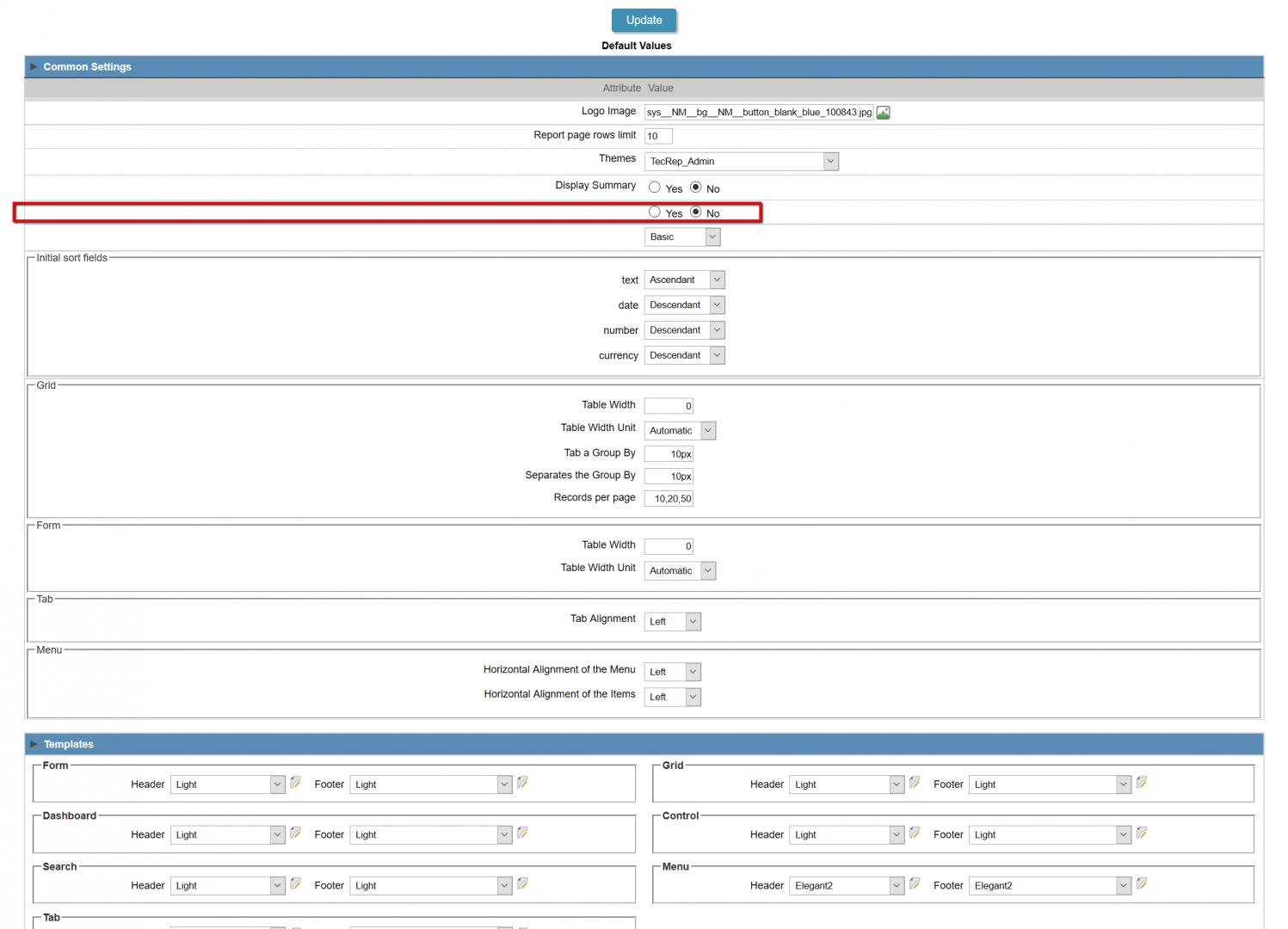Click the Update button
The image size is (1288, 929).
pyautogui.click(x=644, y=21)
